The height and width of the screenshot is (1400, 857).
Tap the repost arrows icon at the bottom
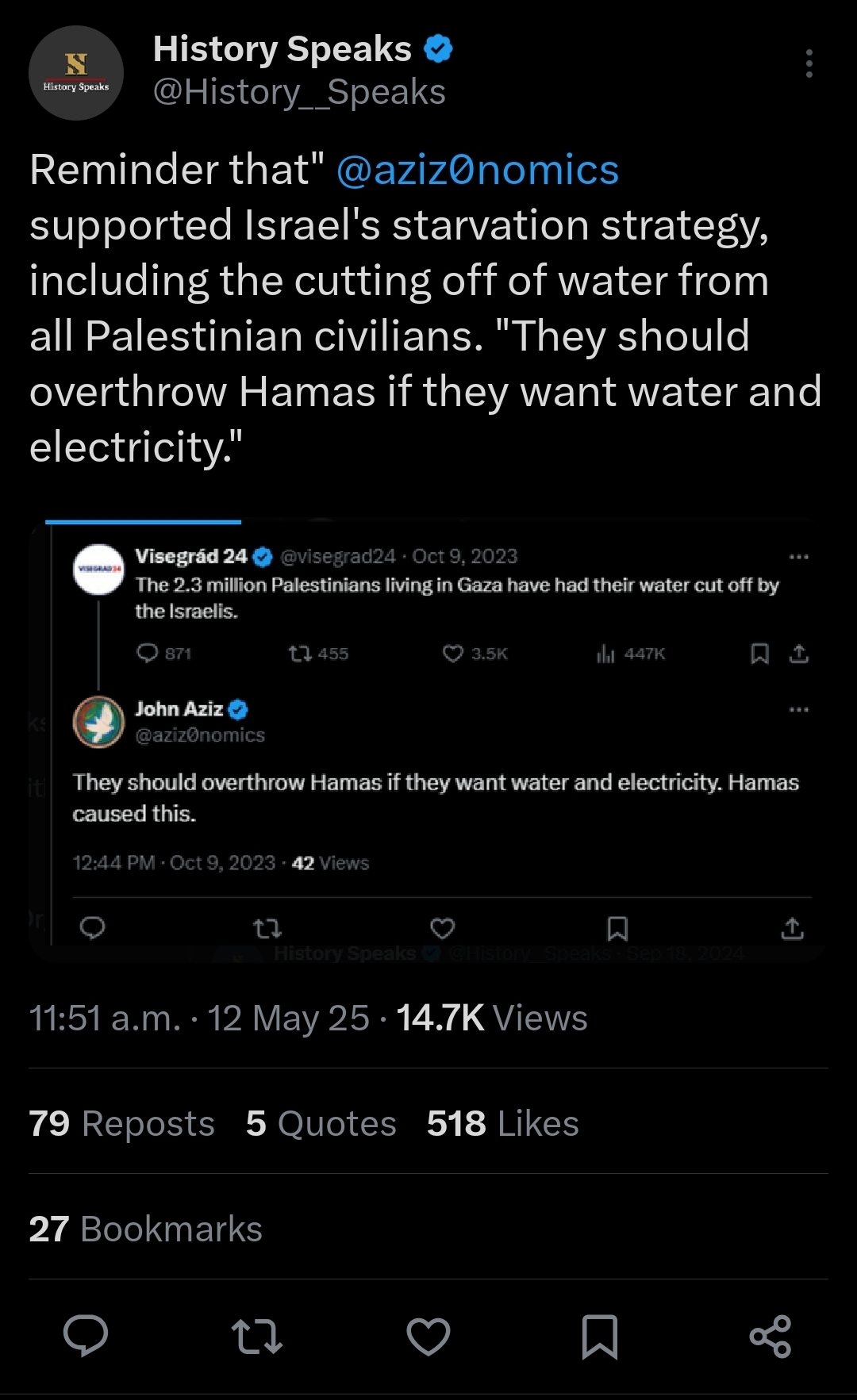[x=256, y=1336]
